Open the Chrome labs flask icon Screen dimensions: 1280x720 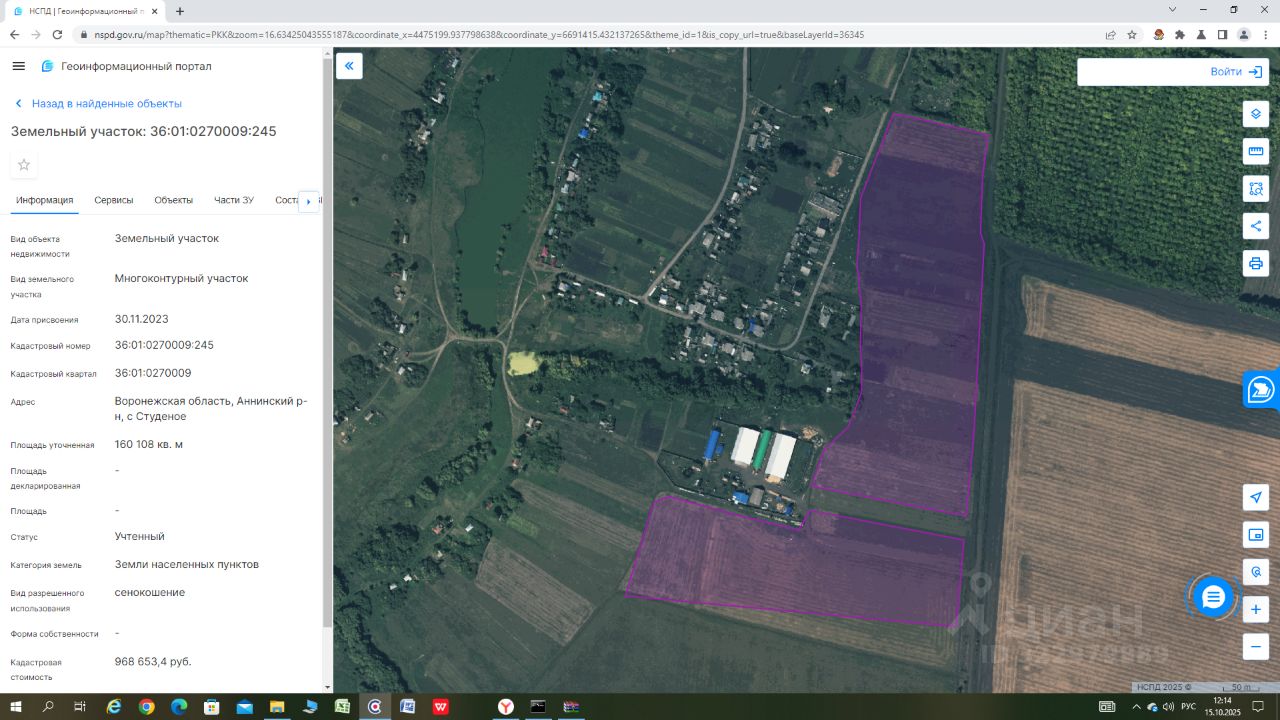(1201, 34)
